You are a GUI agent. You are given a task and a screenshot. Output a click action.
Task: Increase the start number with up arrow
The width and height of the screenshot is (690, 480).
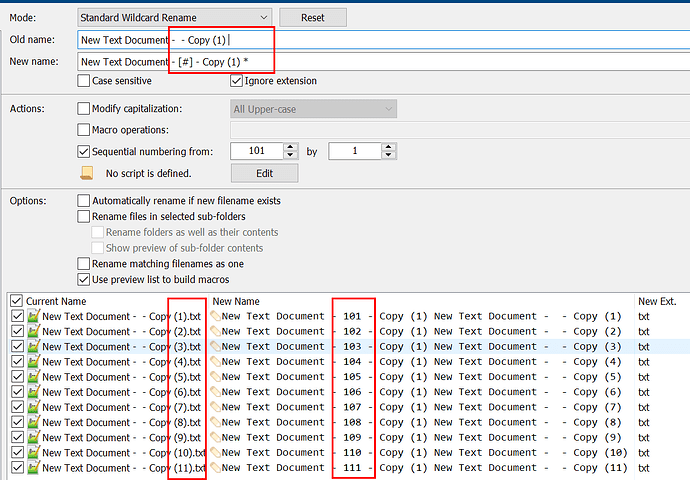tap(290, 147)
